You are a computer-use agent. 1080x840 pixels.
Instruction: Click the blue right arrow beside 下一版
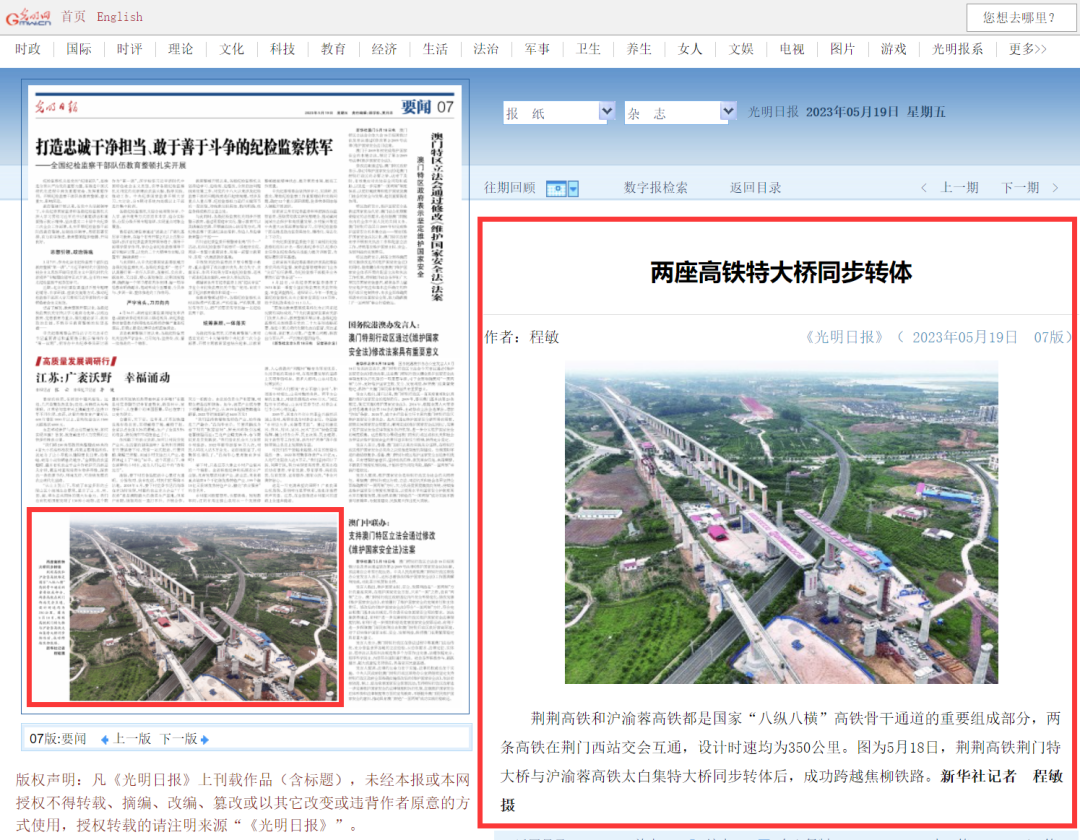pyautogui.click(x=205, y=739)
